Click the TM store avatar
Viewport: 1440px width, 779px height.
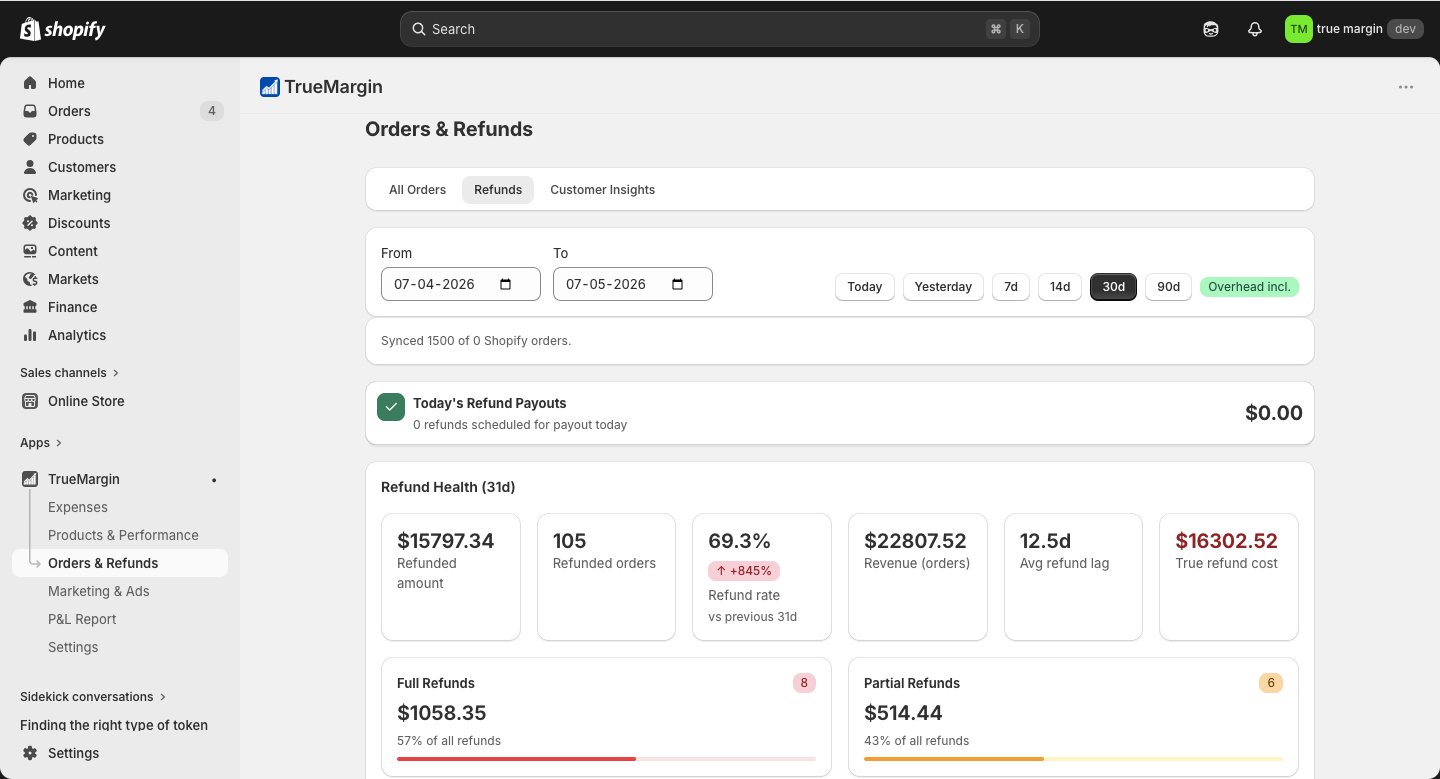point(1298,29)
